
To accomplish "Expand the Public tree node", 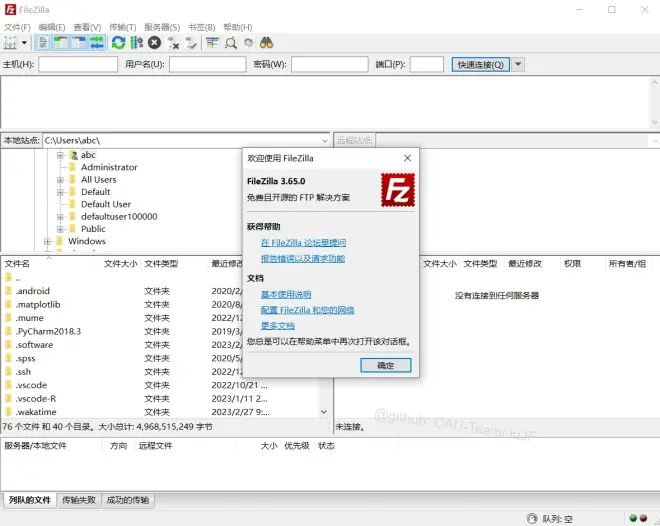I will tap(60, 229).
